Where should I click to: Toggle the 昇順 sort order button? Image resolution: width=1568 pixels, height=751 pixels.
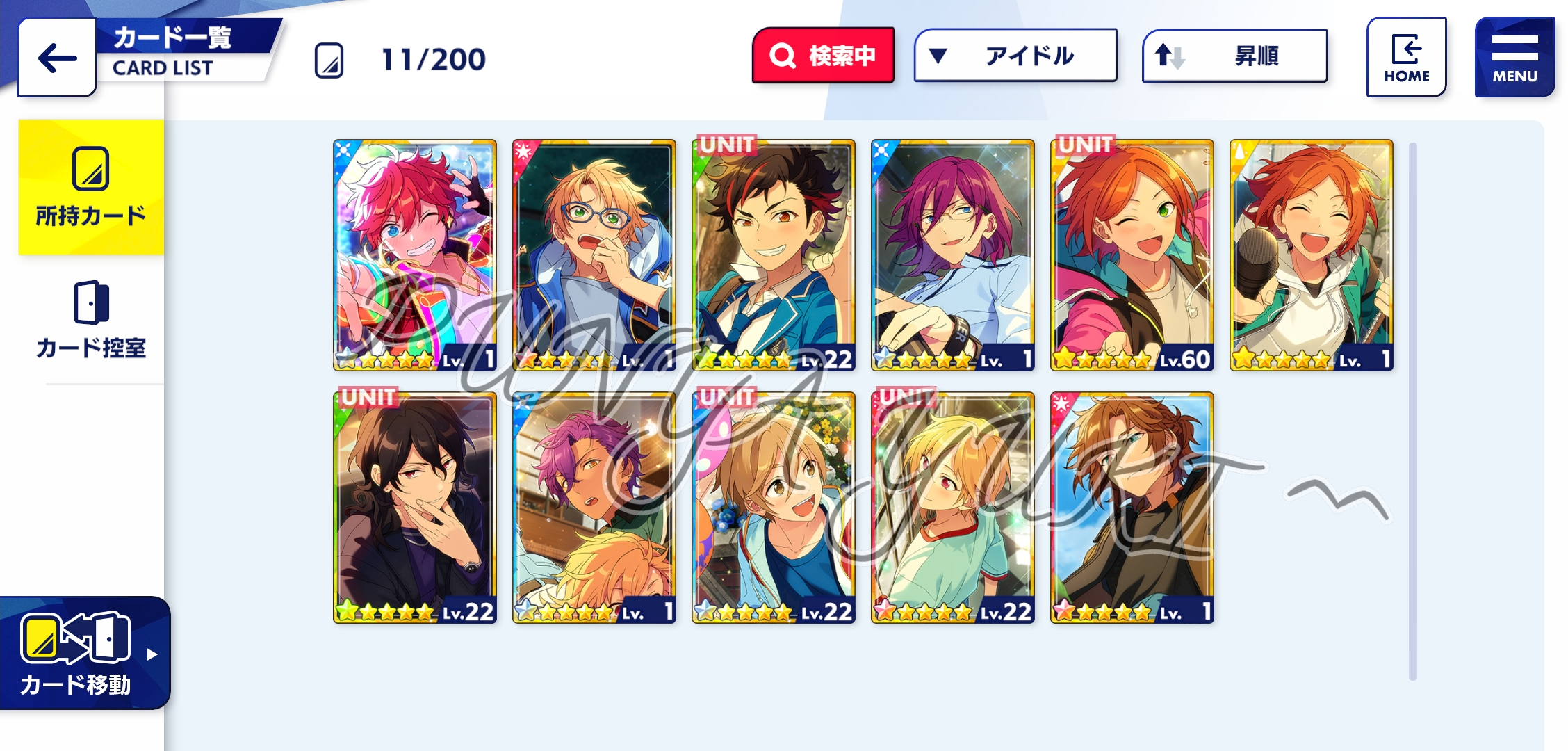(1235, 56)
